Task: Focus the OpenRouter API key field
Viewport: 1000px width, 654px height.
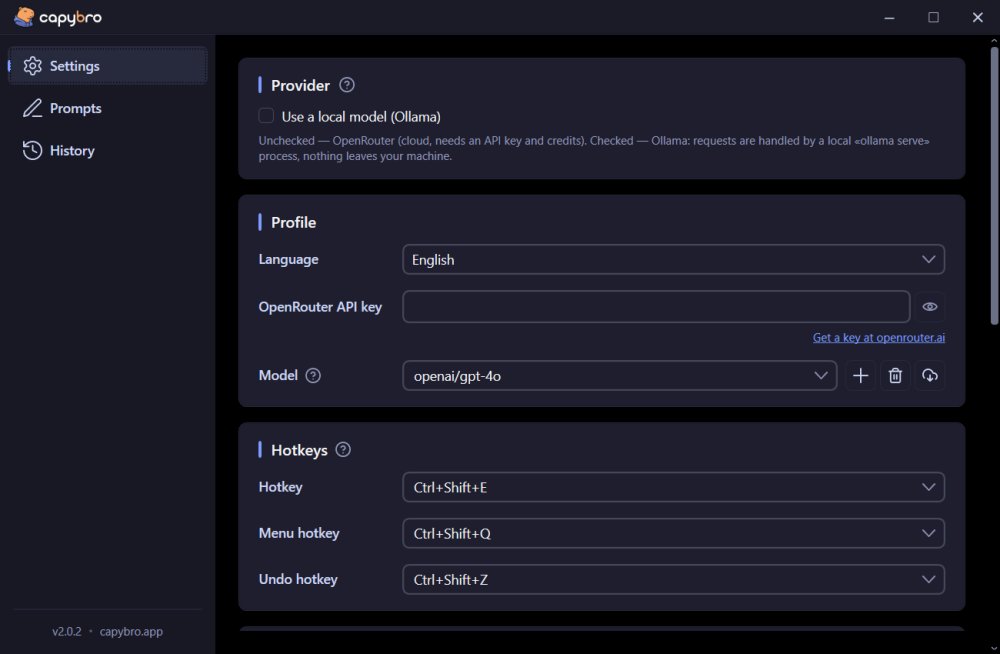Action: 656,307
